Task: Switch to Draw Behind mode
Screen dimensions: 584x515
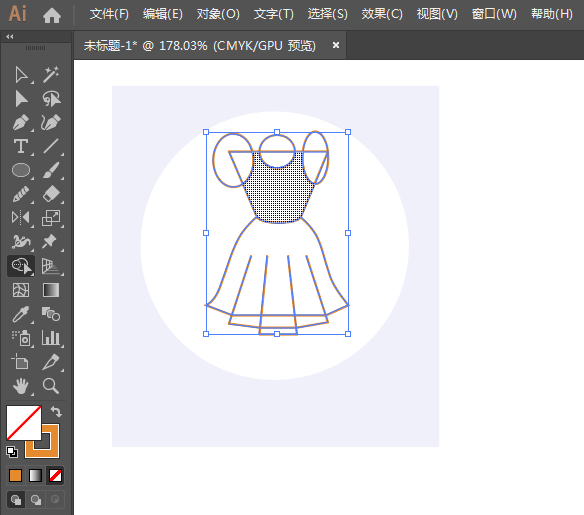Action: tap(36, 499)
